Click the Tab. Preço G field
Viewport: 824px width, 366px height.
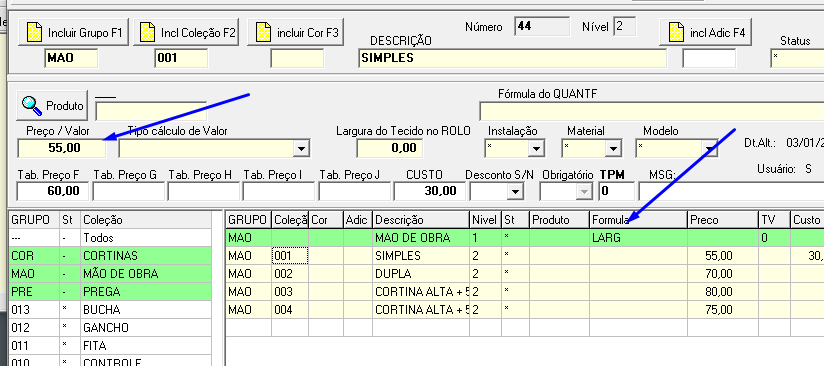point(128,191)
